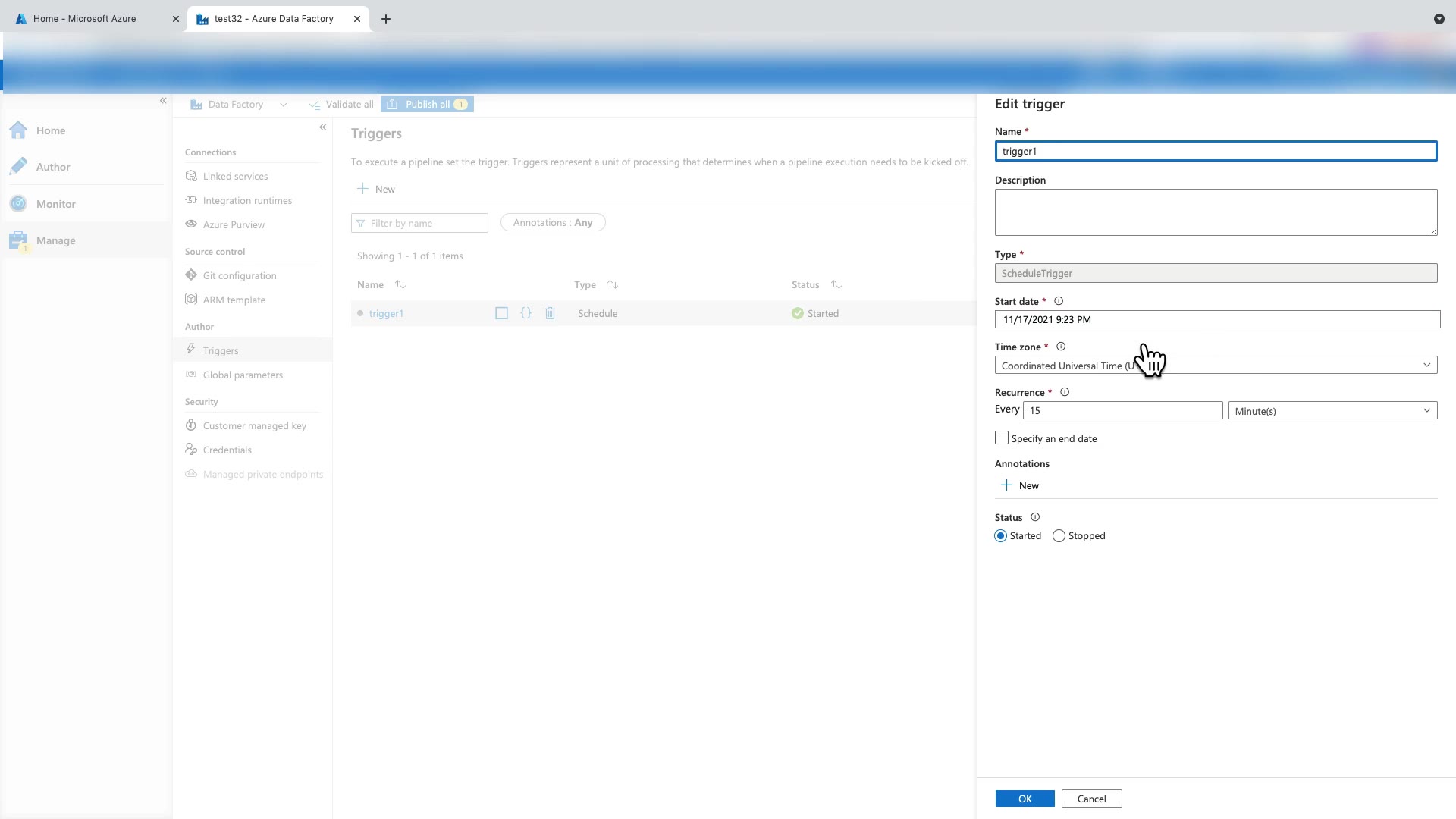
Task: Sort triggers by Name column arrows
Action: [400, 284]
